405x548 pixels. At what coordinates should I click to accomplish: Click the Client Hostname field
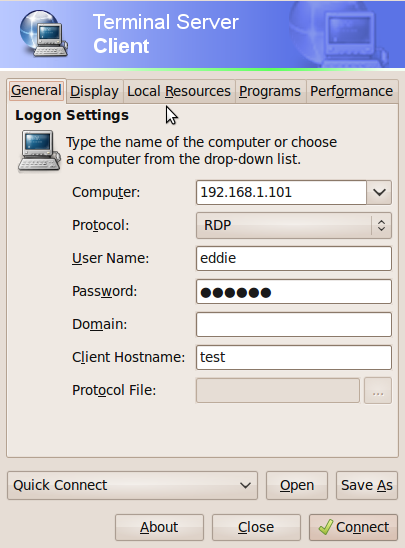pyautogui.click(x=294, y=357)
